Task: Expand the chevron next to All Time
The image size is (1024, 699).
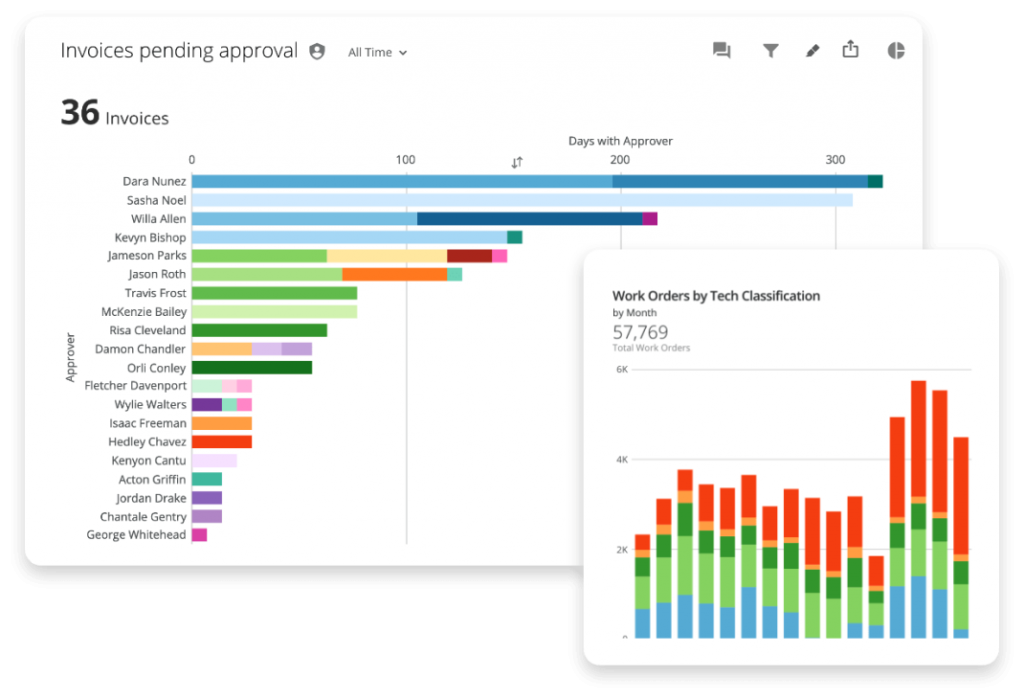Action: click(402, 53)
